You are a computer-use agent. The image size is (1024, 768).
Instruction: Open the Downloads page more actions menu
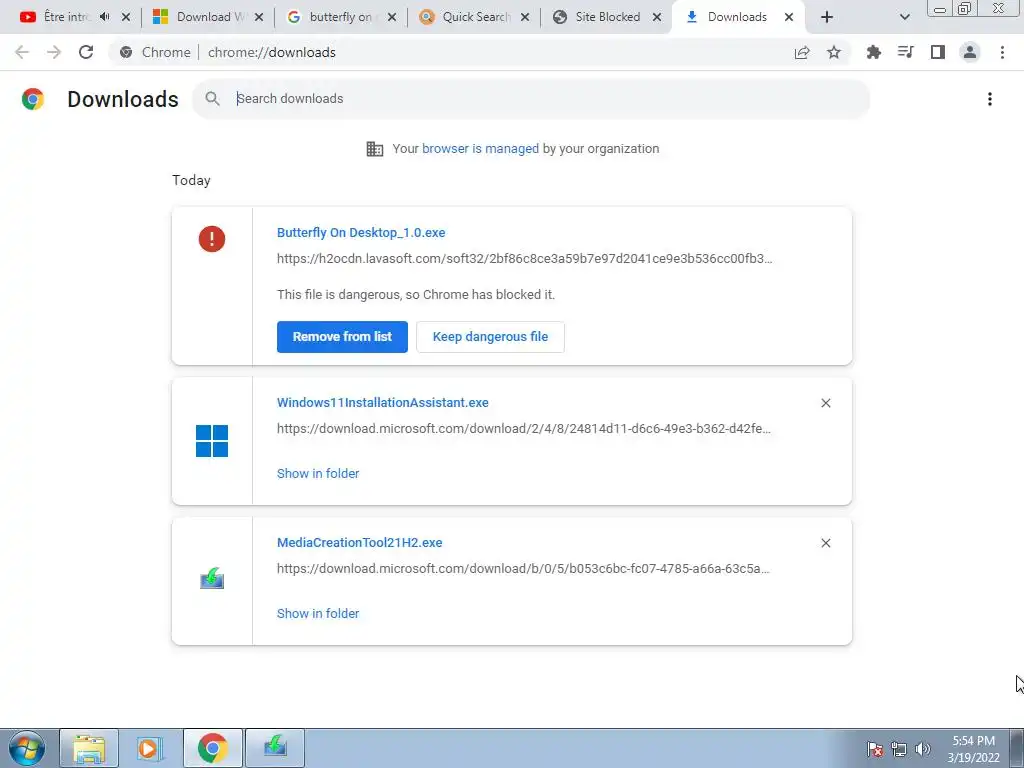[x=989, y=99]
